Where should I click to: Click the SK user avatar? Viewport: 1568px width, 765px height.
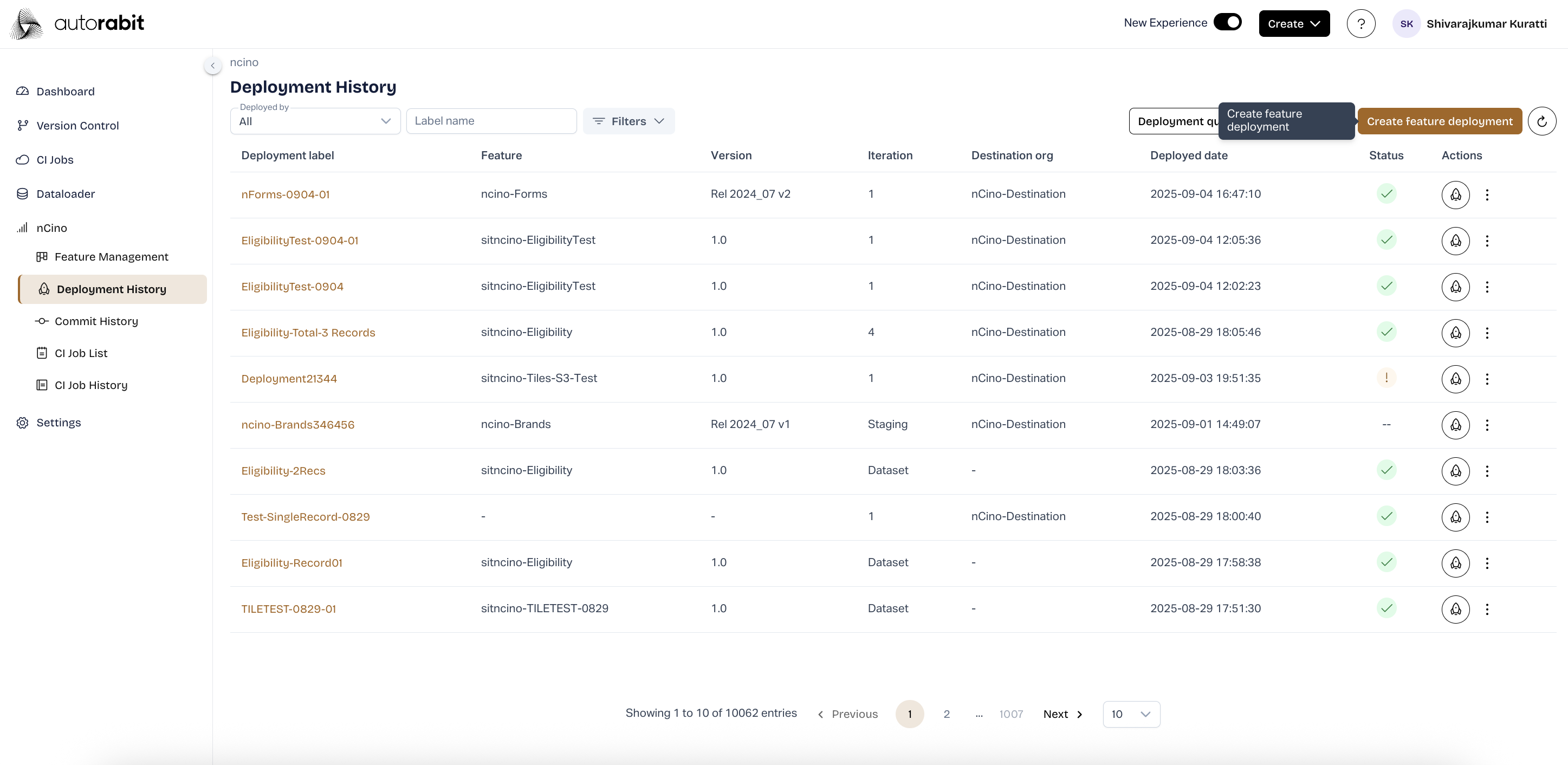(1406, 24)
